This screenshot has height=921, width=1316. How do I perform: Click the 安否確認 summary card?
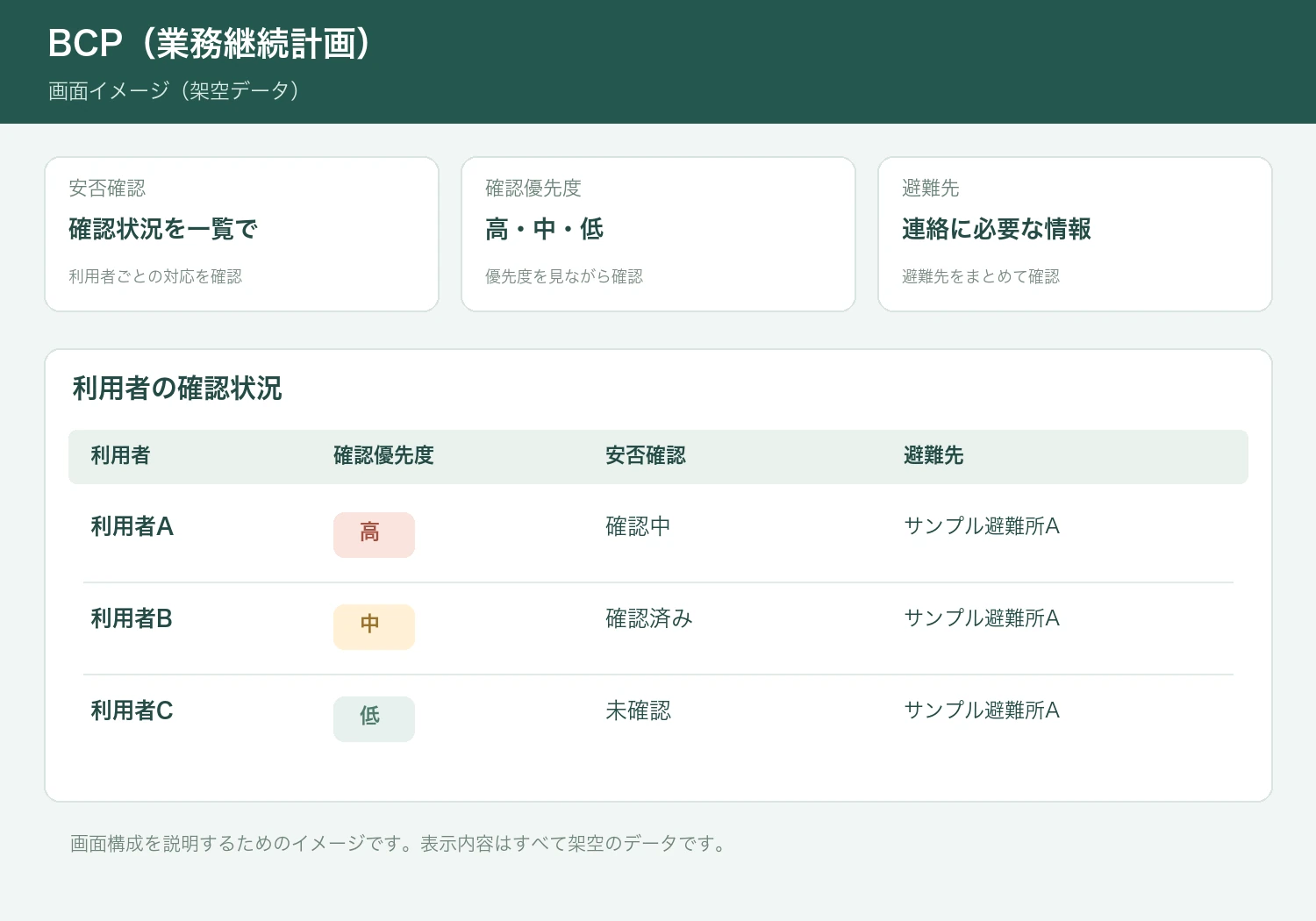tap(241, 234)
